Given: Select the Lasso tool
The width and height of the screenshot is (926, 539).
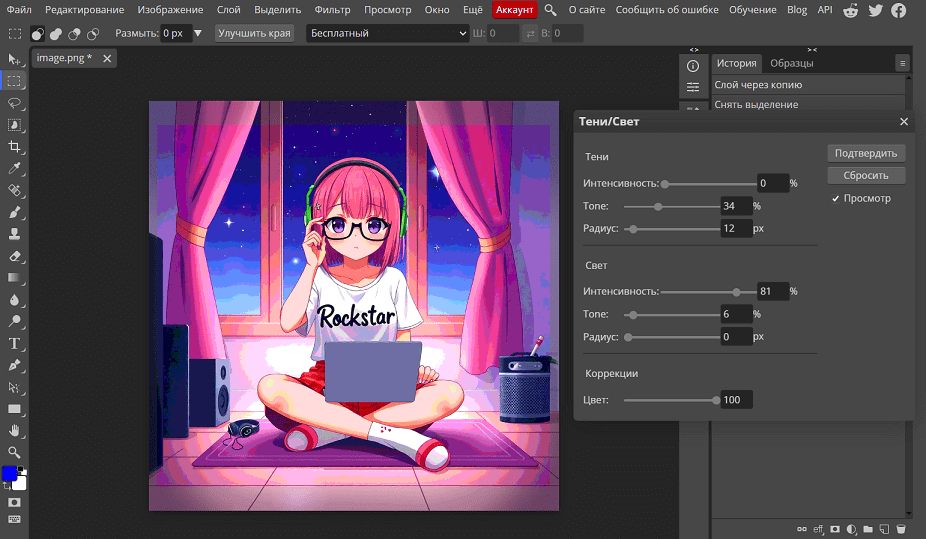Looking at the screenshot, I should point(14,103).
